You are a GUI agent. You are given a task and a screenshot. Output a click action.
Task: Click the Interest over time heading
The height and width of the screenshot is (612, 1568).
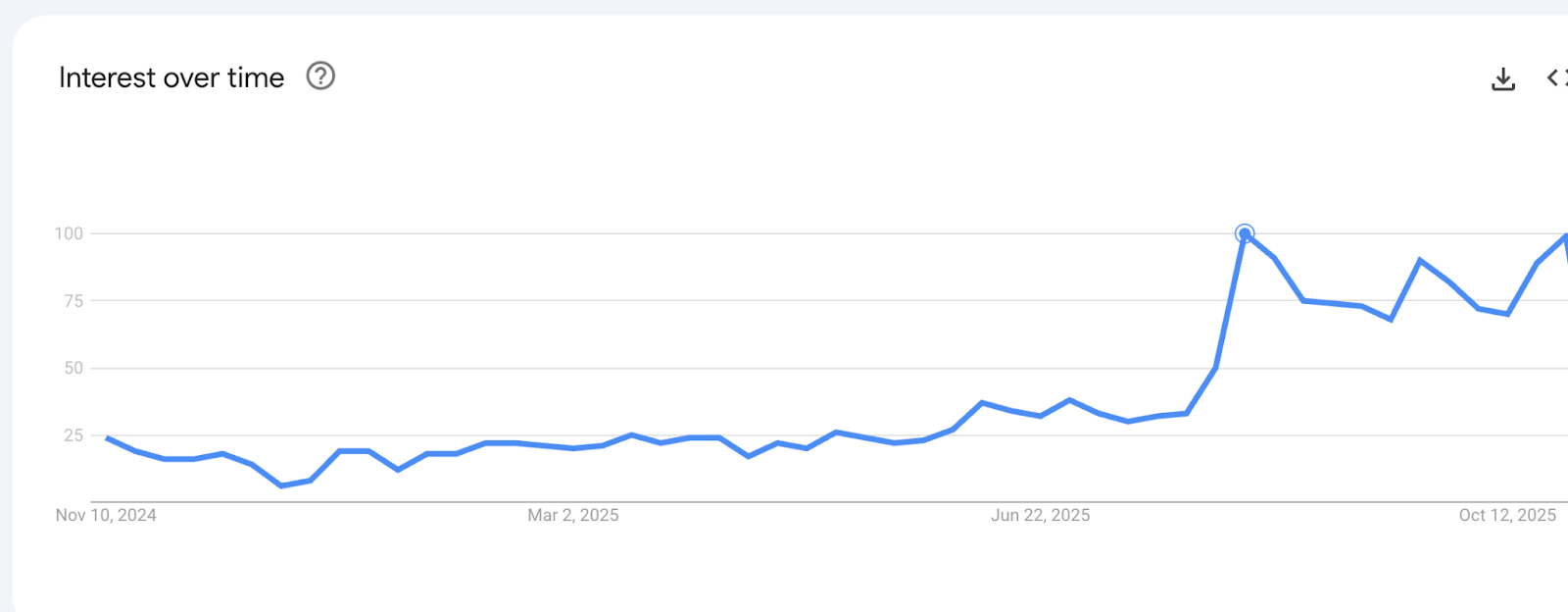coord(171,77)
